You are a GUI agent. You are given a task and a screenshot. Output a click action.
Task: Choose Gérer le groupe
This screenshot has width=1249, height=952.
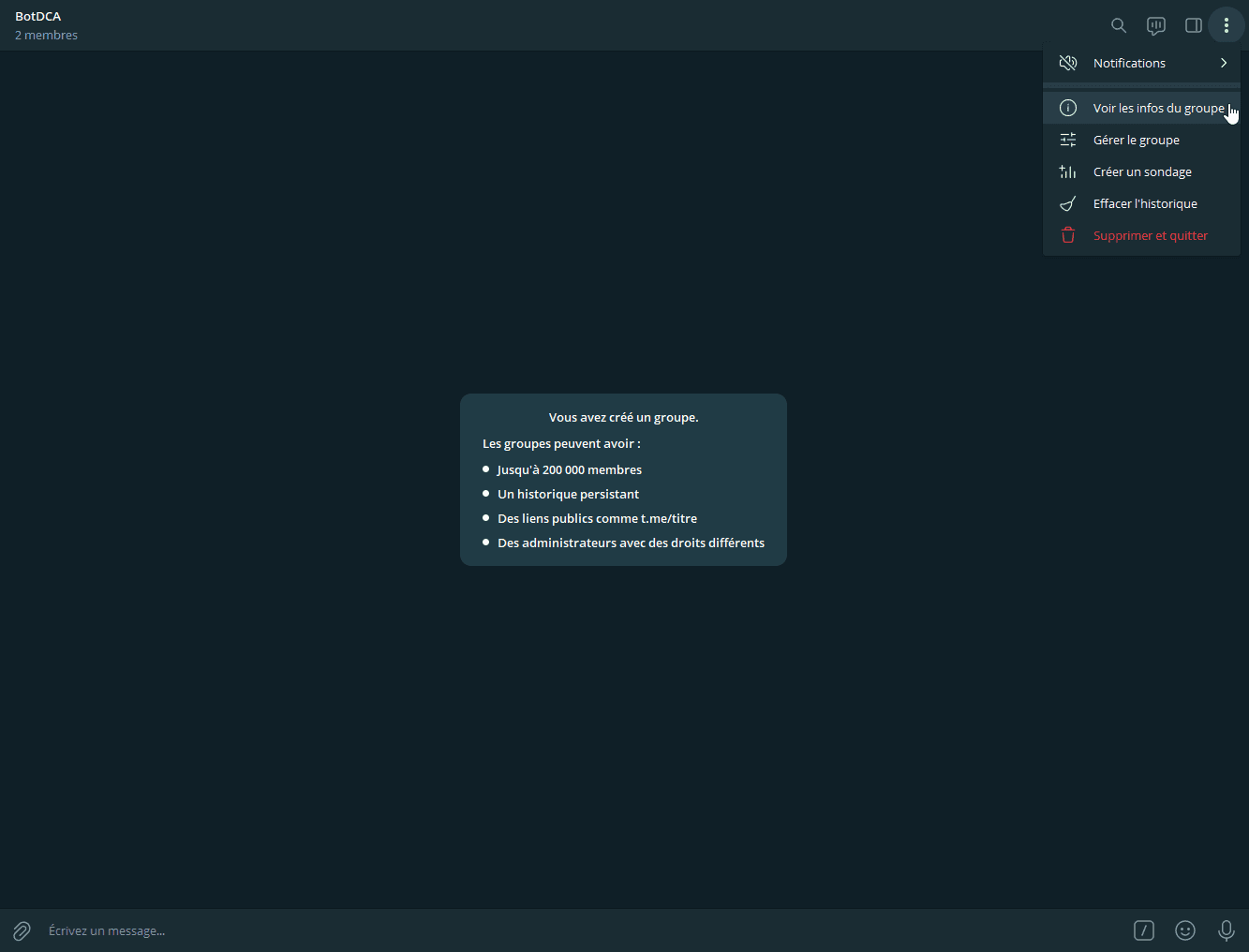(1136, 140)
